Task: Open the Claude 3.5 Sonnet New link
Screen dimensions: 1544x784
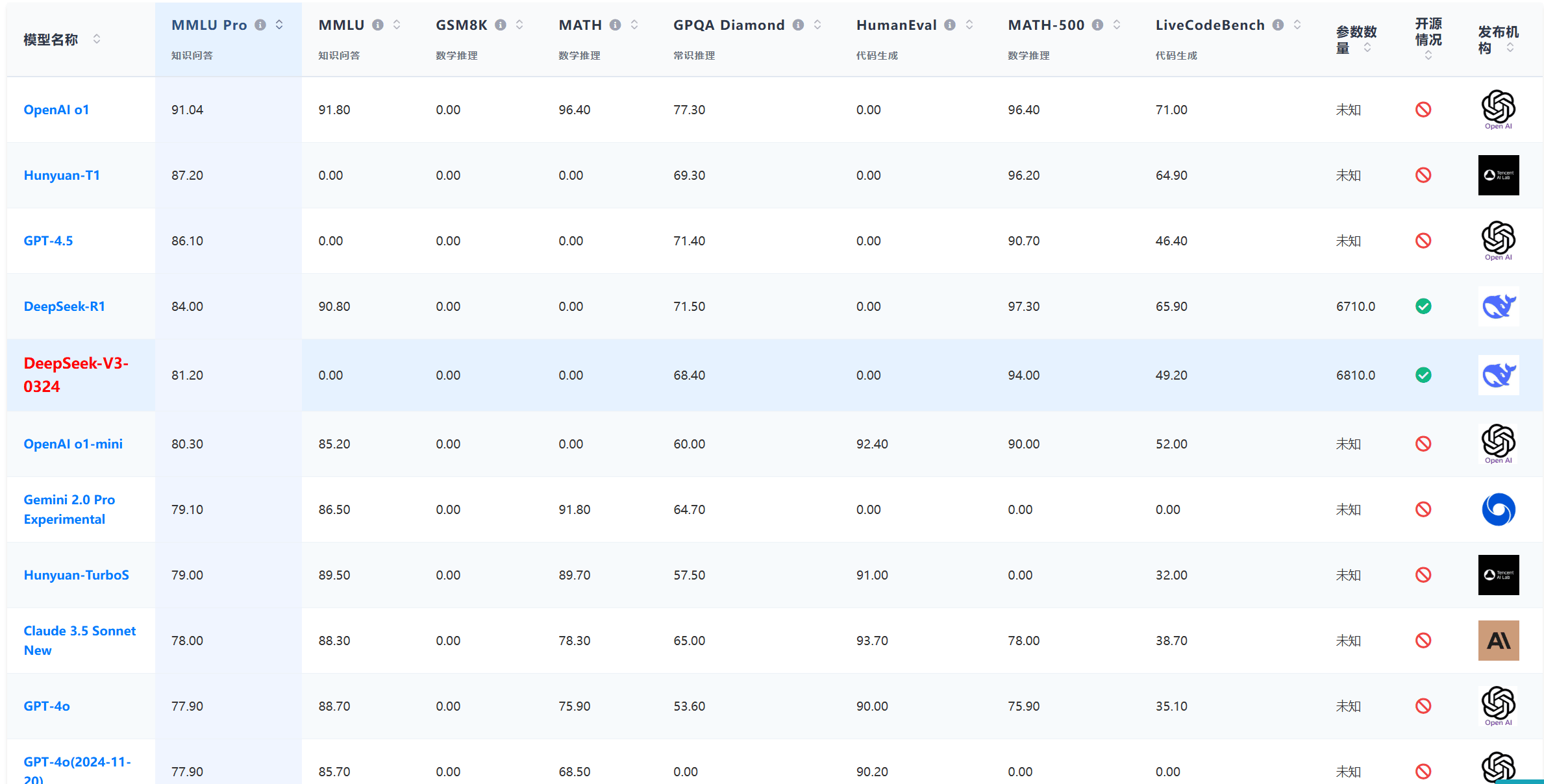Action: coord(80,641)
